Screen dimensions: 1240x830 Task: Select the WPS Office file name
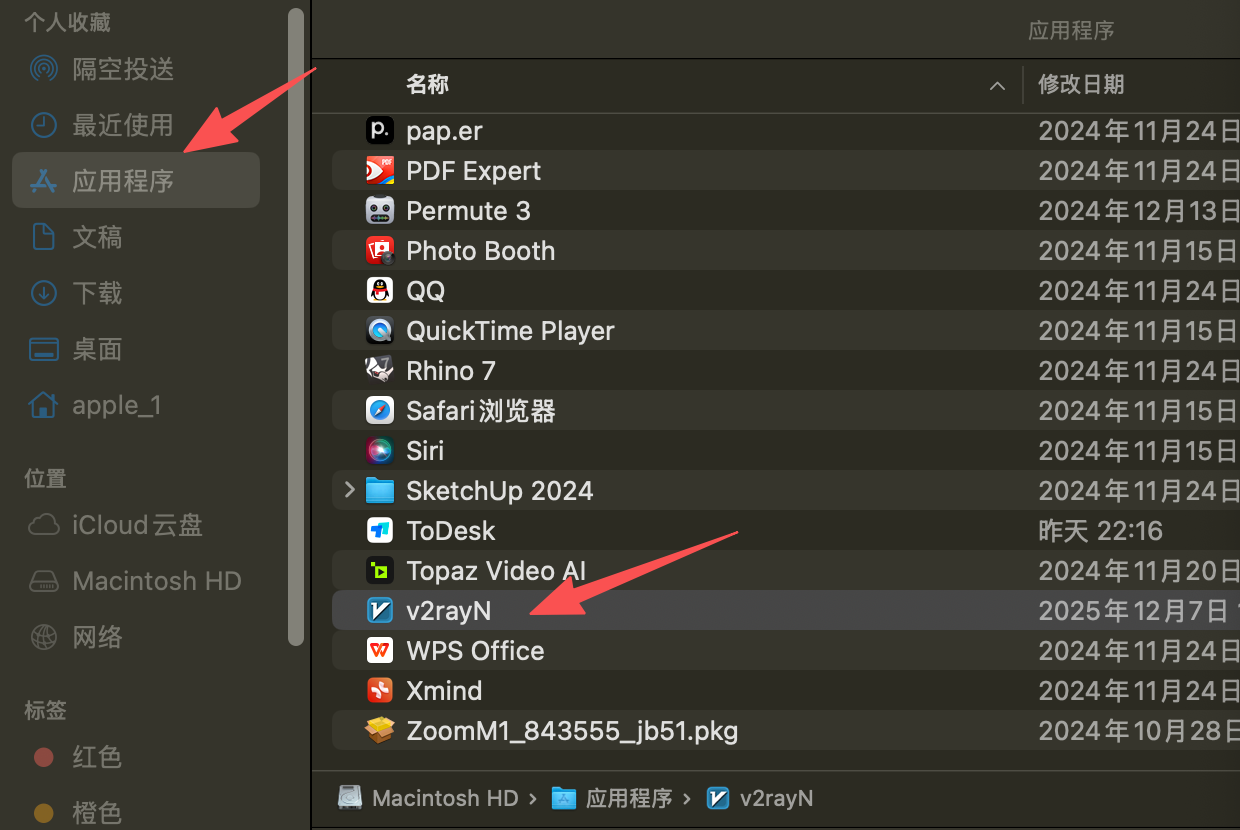[475, 651]
